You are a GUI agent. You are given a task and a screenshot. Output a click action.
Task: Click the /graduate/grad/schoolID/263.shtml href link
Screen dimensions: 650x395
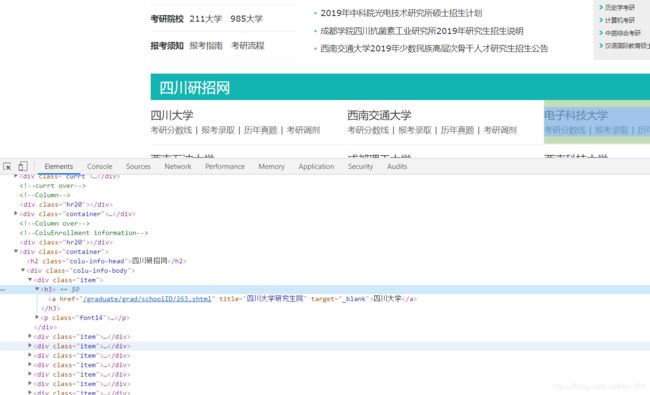coord(147,299)
